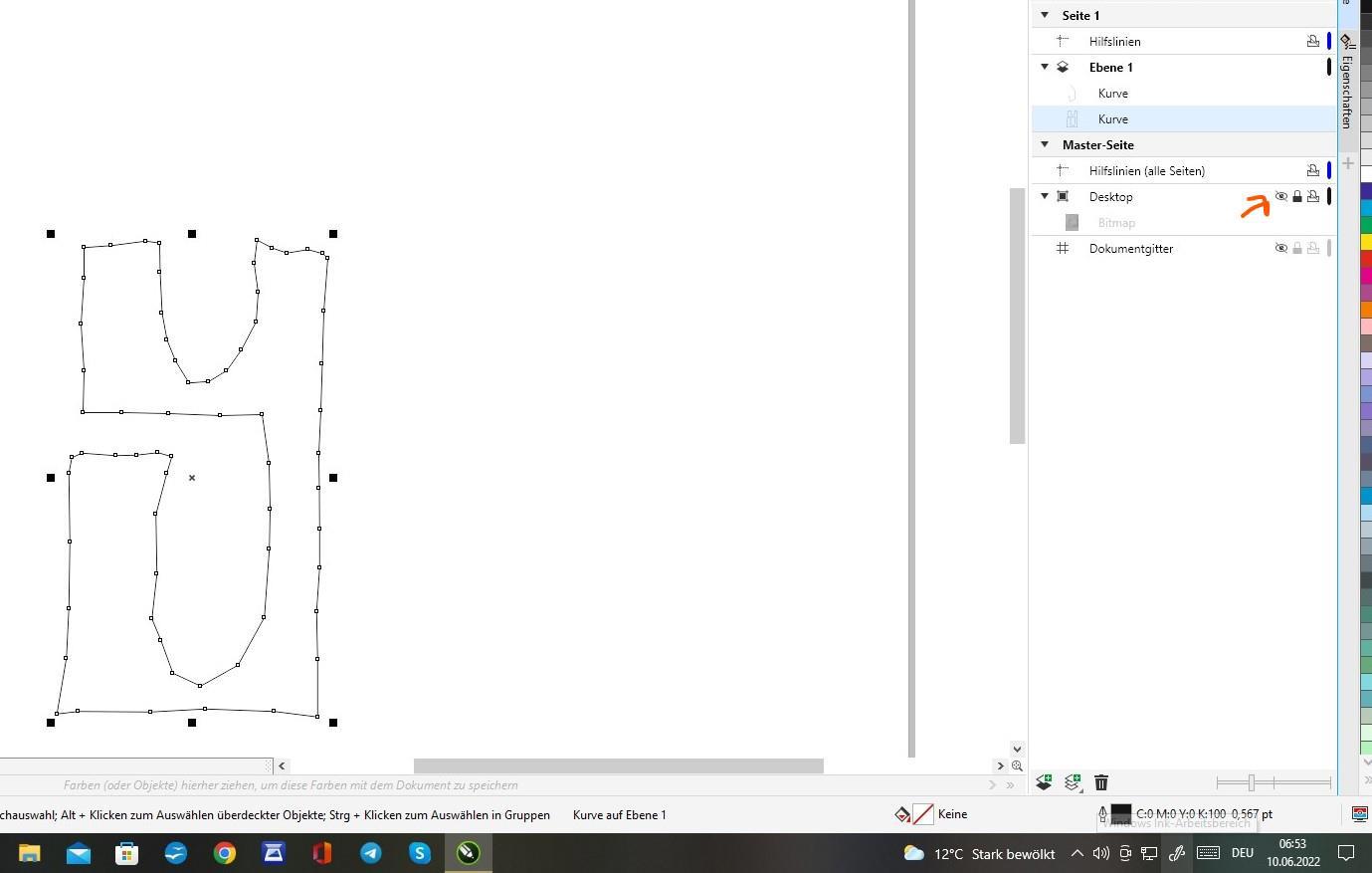Toggle the lock on the Desktop layer
The image size is (1372, 873).
point(1297,196)
